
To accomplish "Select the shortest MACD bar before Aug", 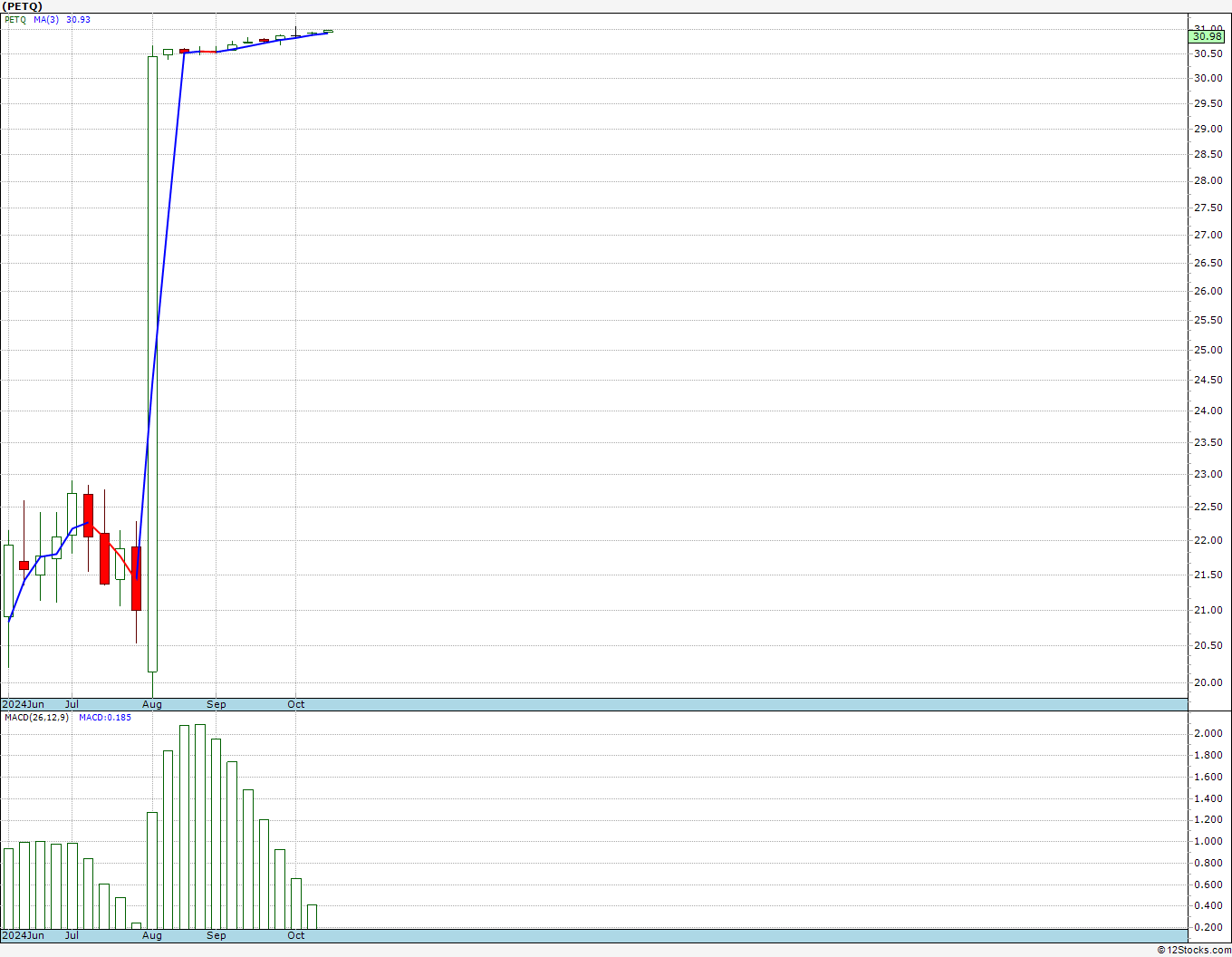I will point(136,925).
